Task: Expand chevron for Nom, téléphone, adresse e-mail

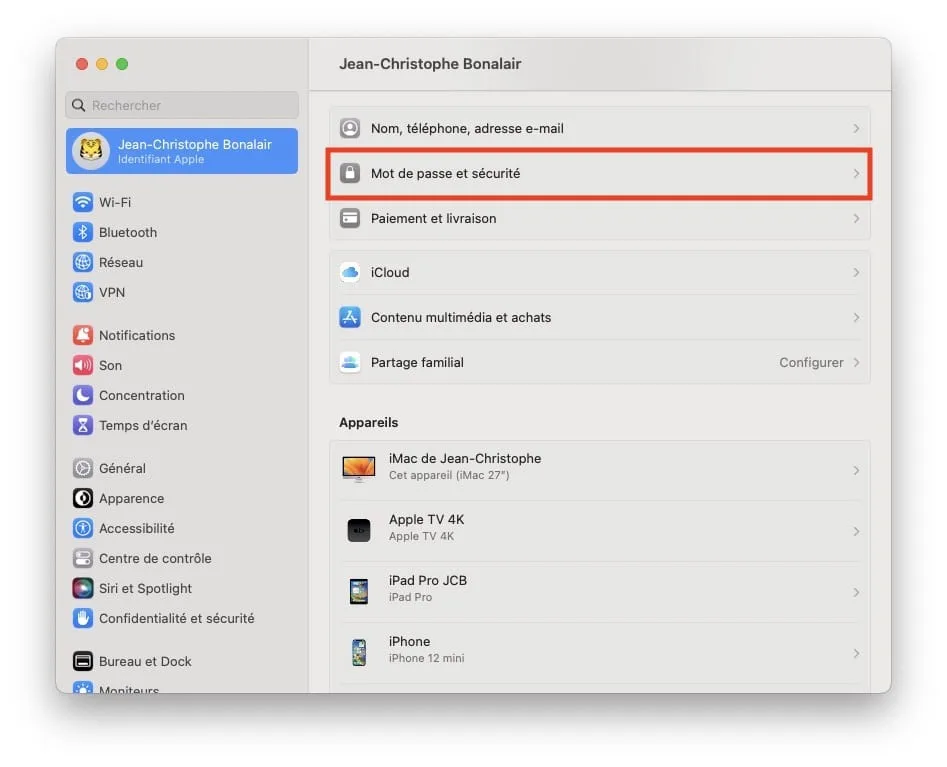Action: (856, 128)
